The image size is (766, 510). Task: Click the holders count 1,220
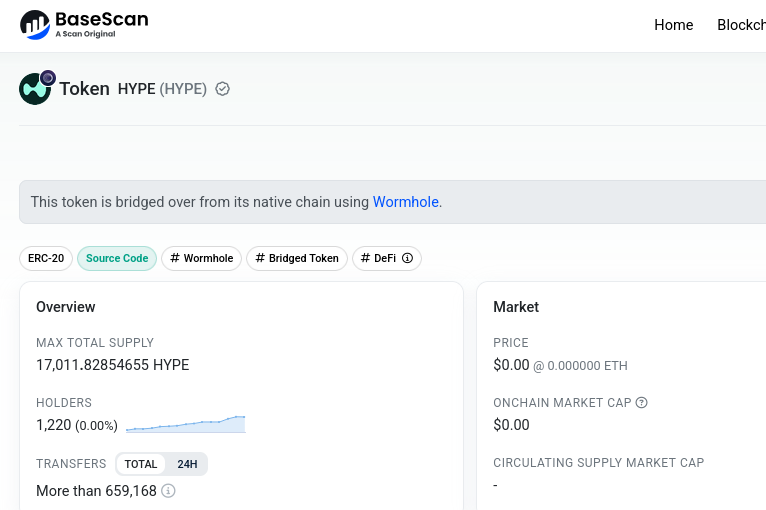[54, 425]
